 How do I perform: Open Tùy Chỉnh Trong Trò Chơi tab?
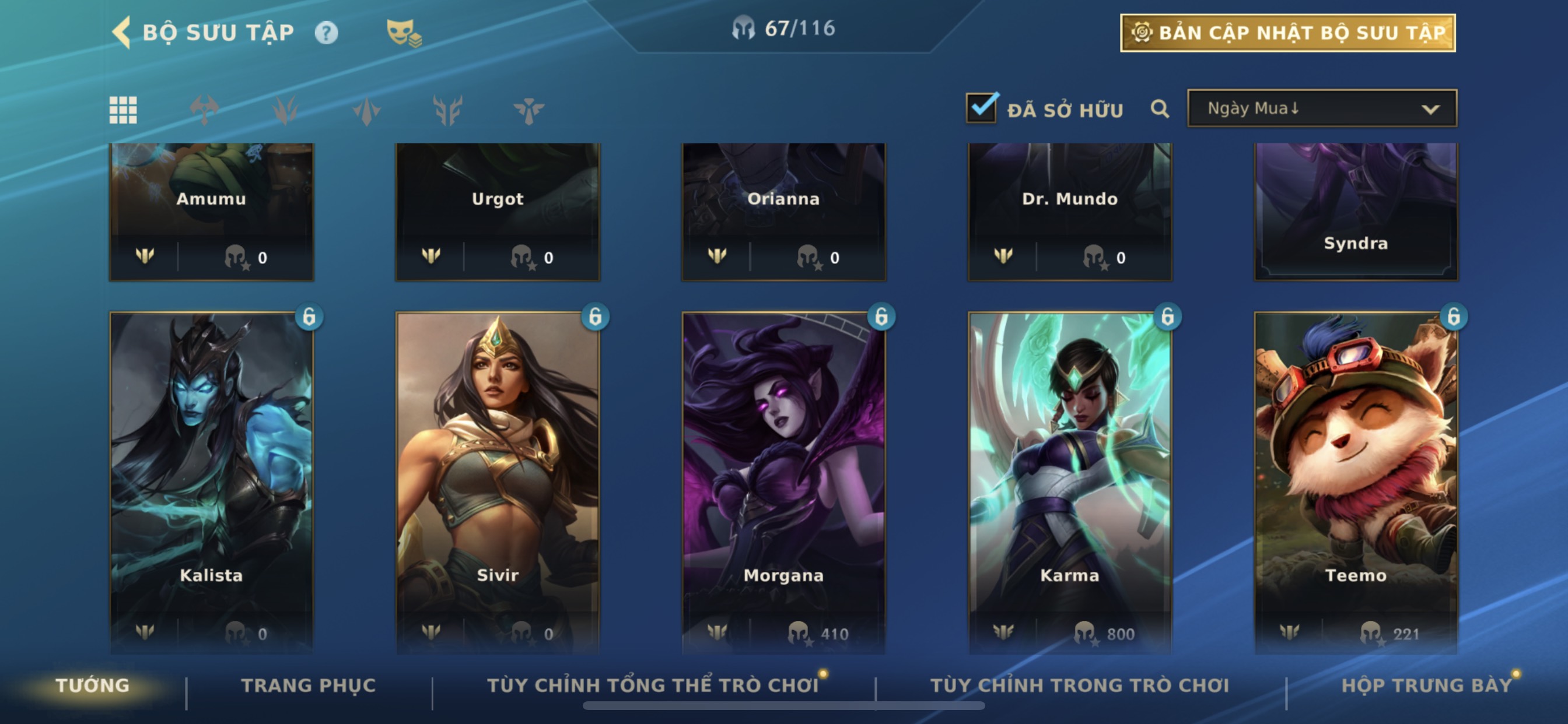coord(1080,686)
